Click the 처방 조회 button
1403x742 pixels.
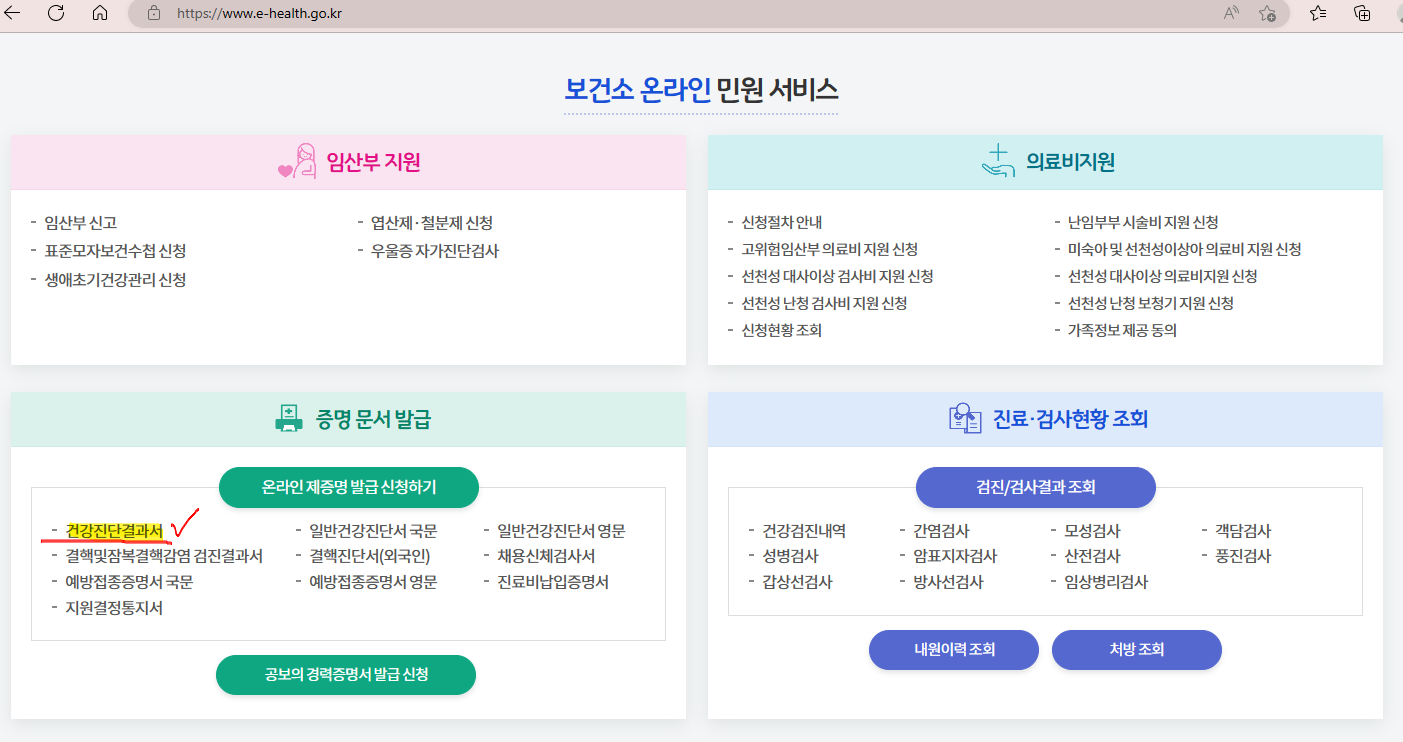point(1136,650)
